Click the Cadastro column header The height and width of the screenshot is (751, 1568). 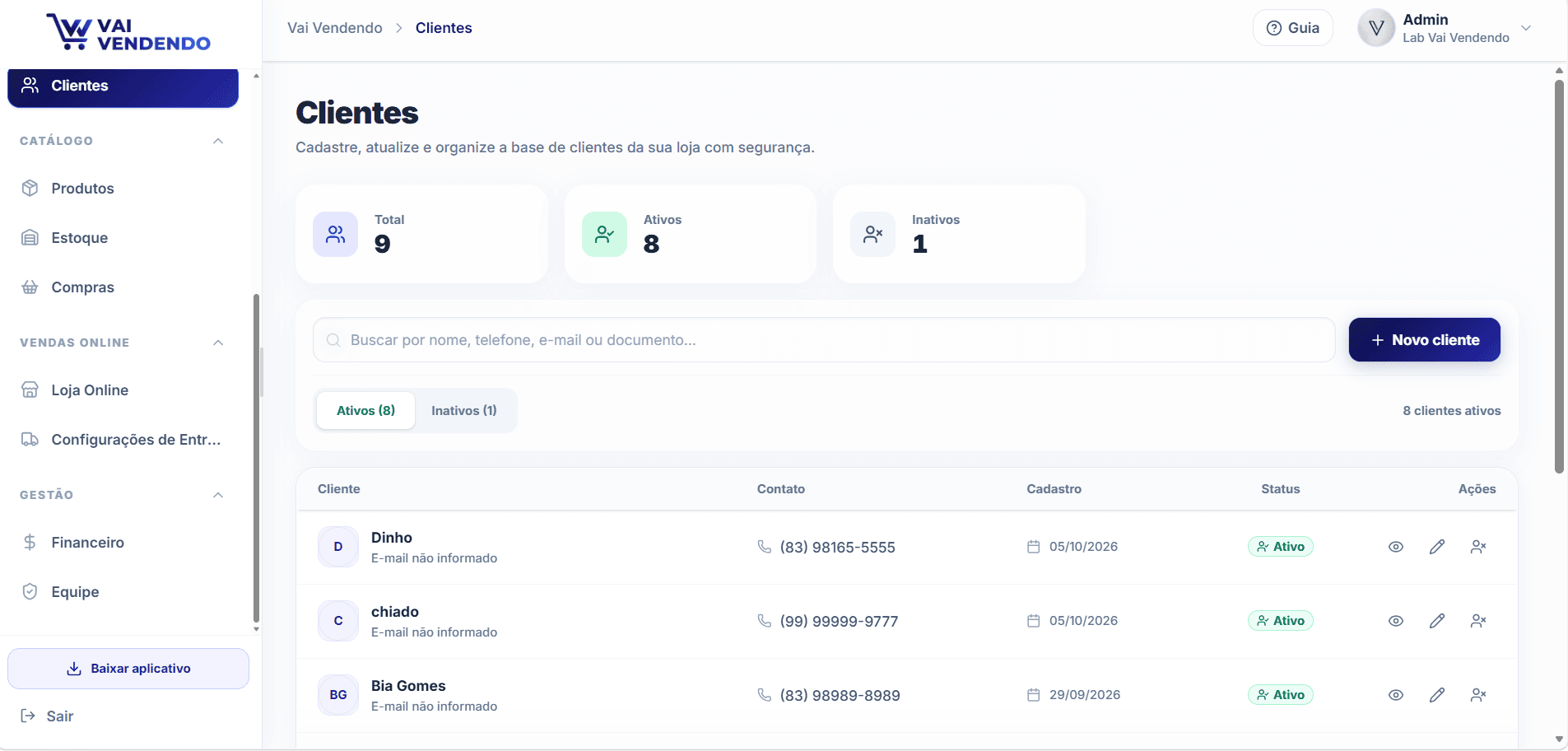(1054, 489)
